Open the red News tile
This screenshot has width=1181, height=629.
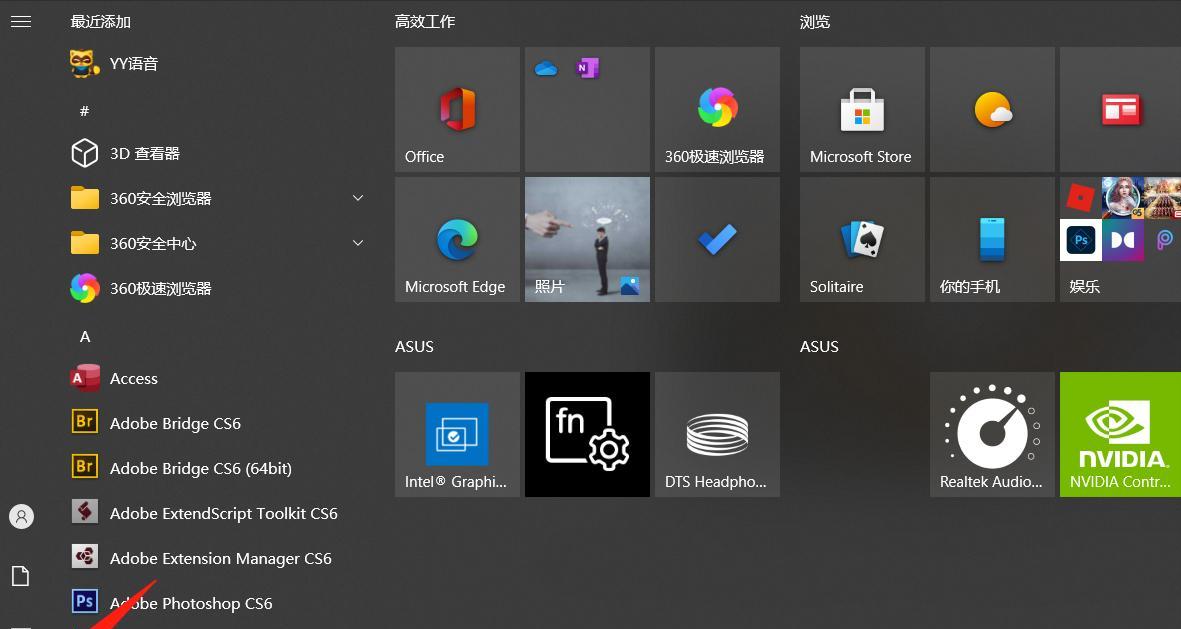1121,109
